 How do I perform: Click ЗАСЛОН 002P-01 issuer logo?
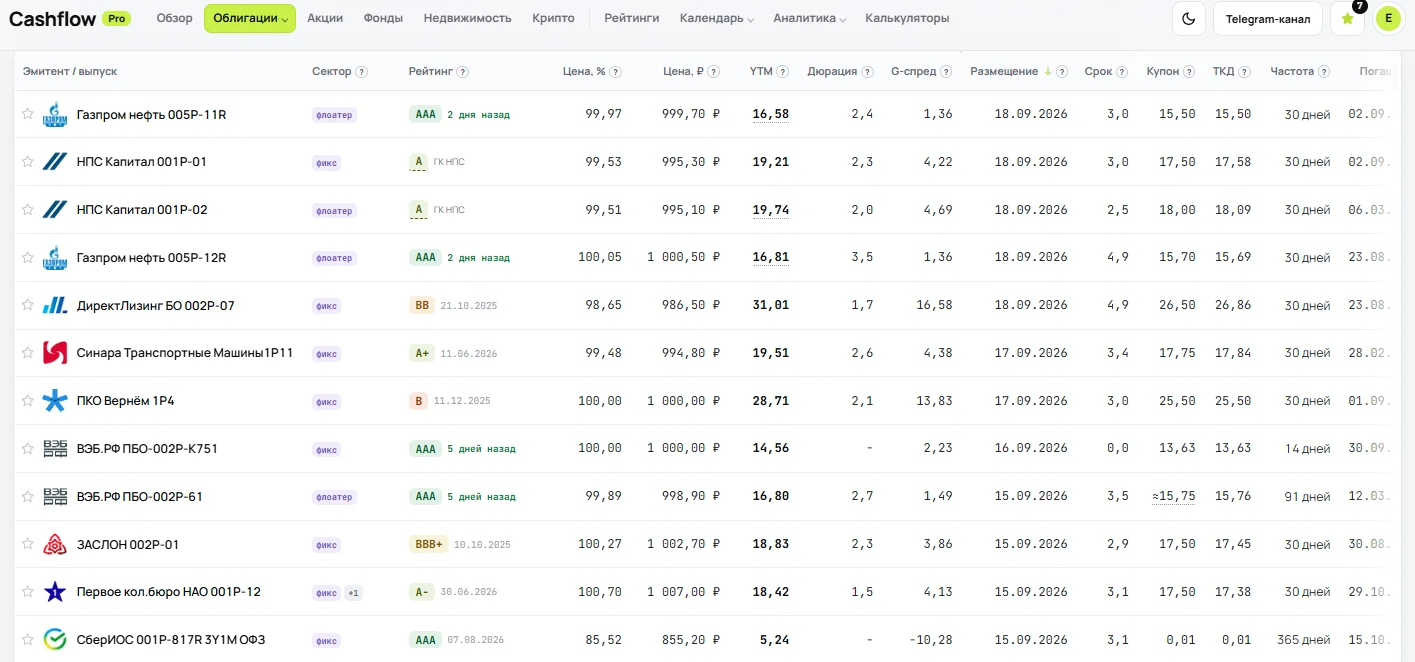(55, 545)
